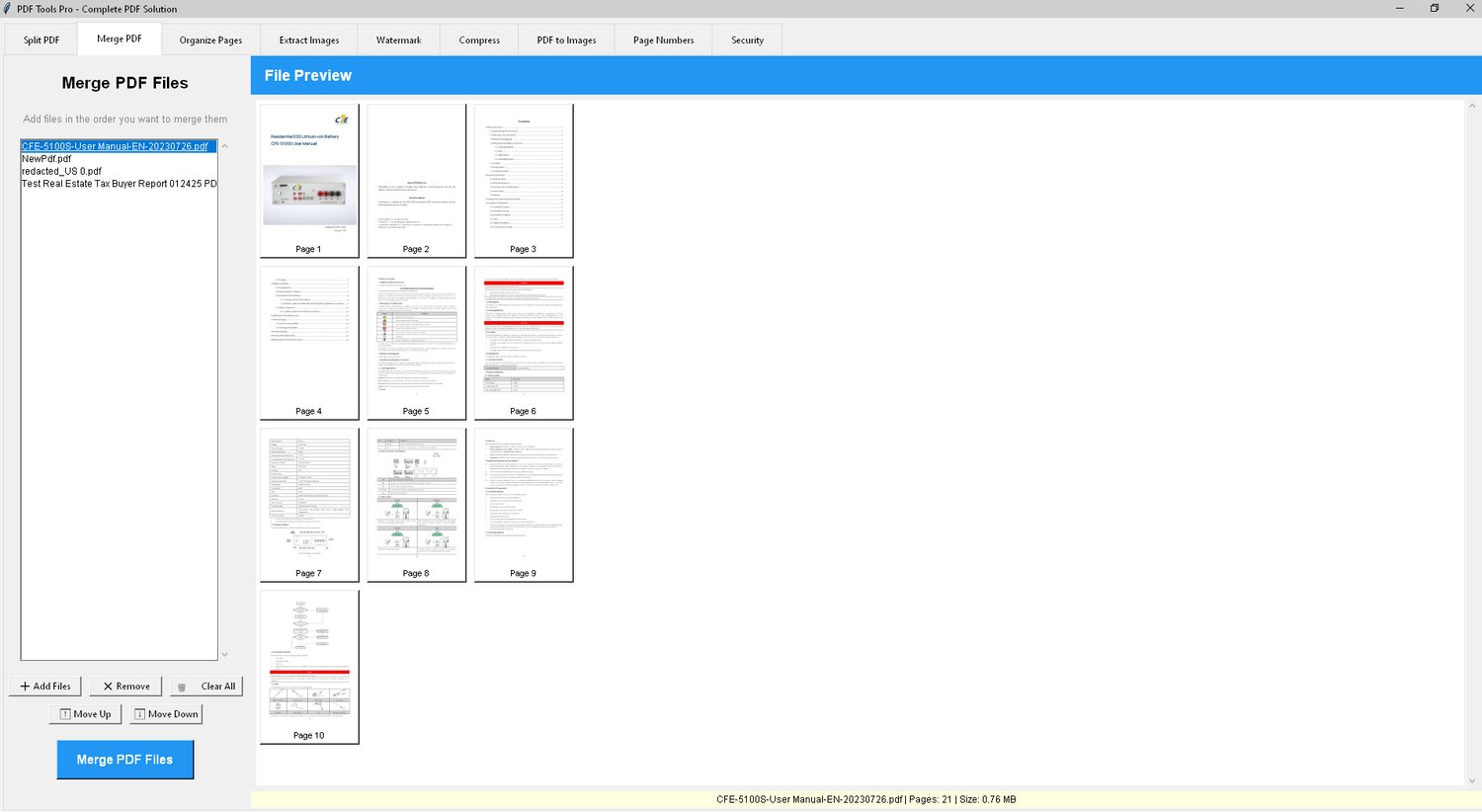Image resolution: width=1482 pixels, height=812 pixels.
Task: Select the Page Numbers tab
Action: pyautogui.click(x=664, y=41)
